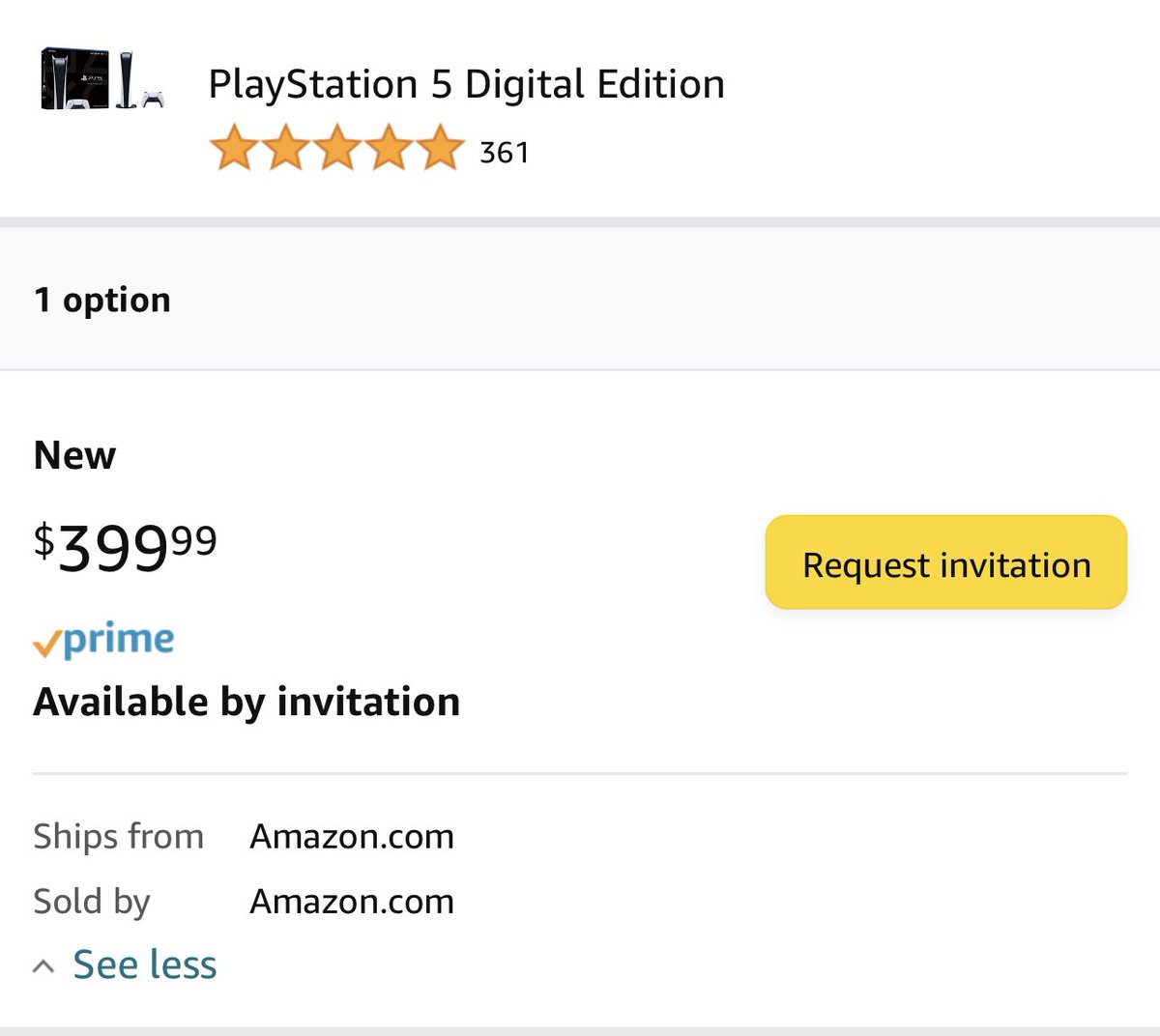Open the PlayStation 5 Digital Edition title
This screenshot has height=1036, width=1160.
point(466,85)
